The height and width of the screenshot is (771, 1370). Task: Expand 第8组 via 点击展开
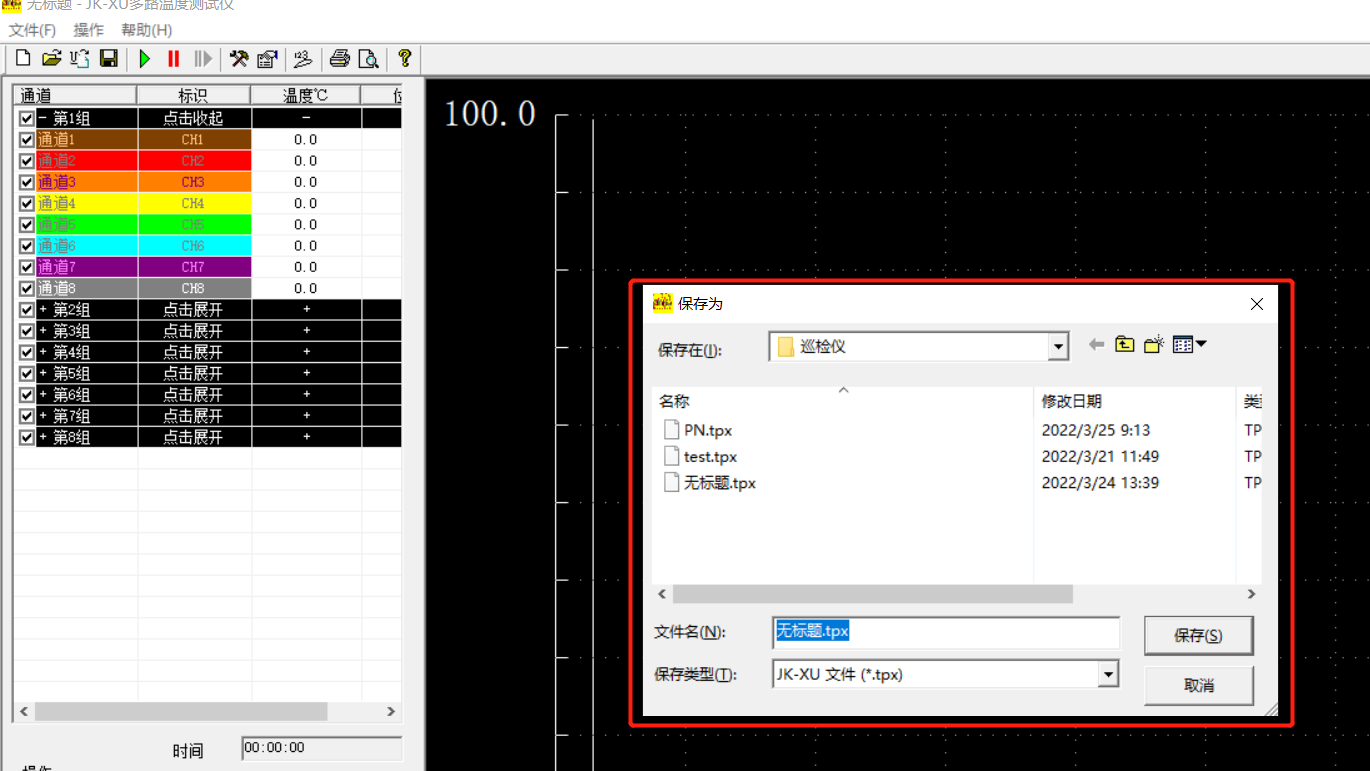[193, 437]
